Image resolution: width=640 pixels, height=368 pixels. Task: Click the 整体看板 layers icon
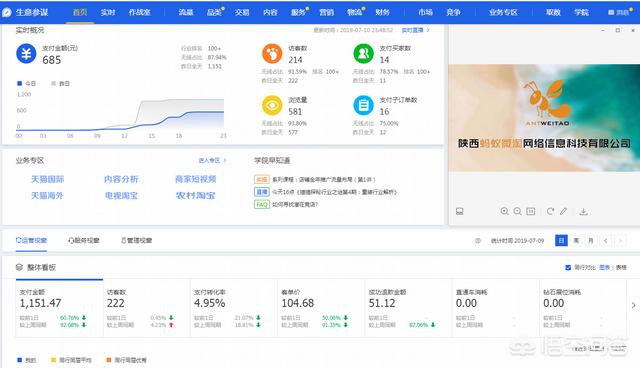tap(19, 267)
